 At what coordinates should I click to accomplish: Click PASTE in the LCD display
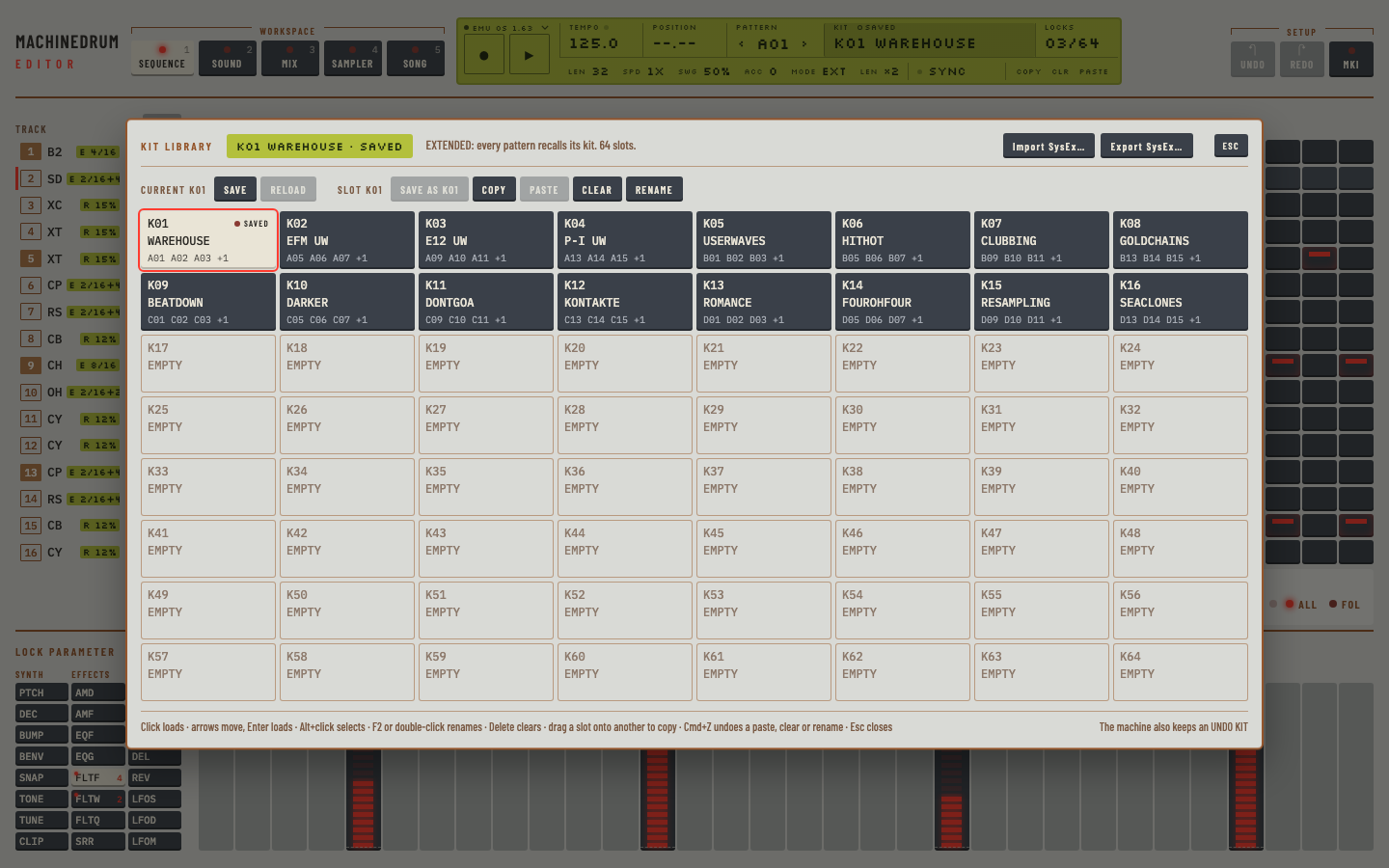tap(1094, 71)
